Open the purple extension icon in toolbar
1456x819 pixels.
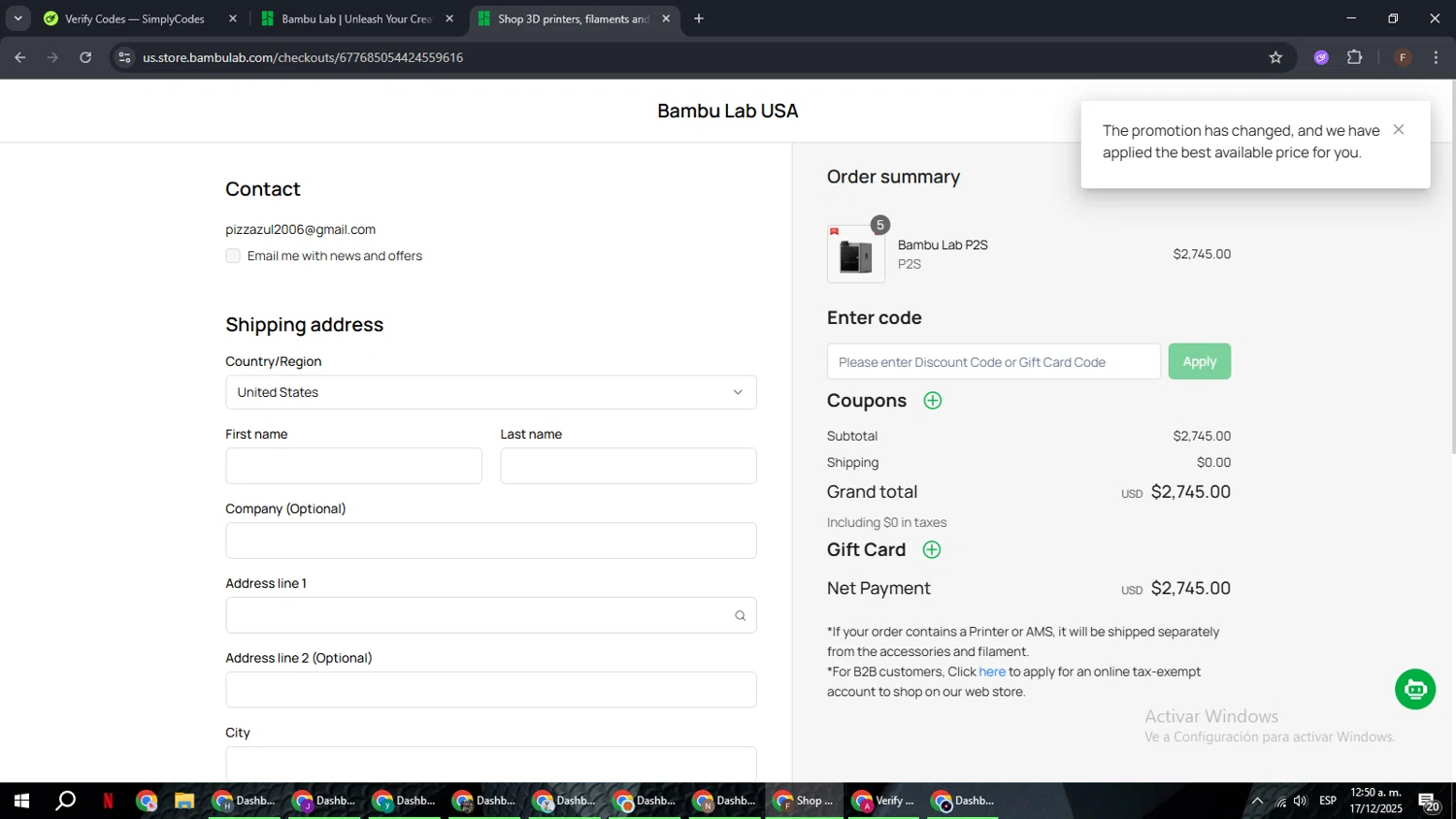point(1321,57)
